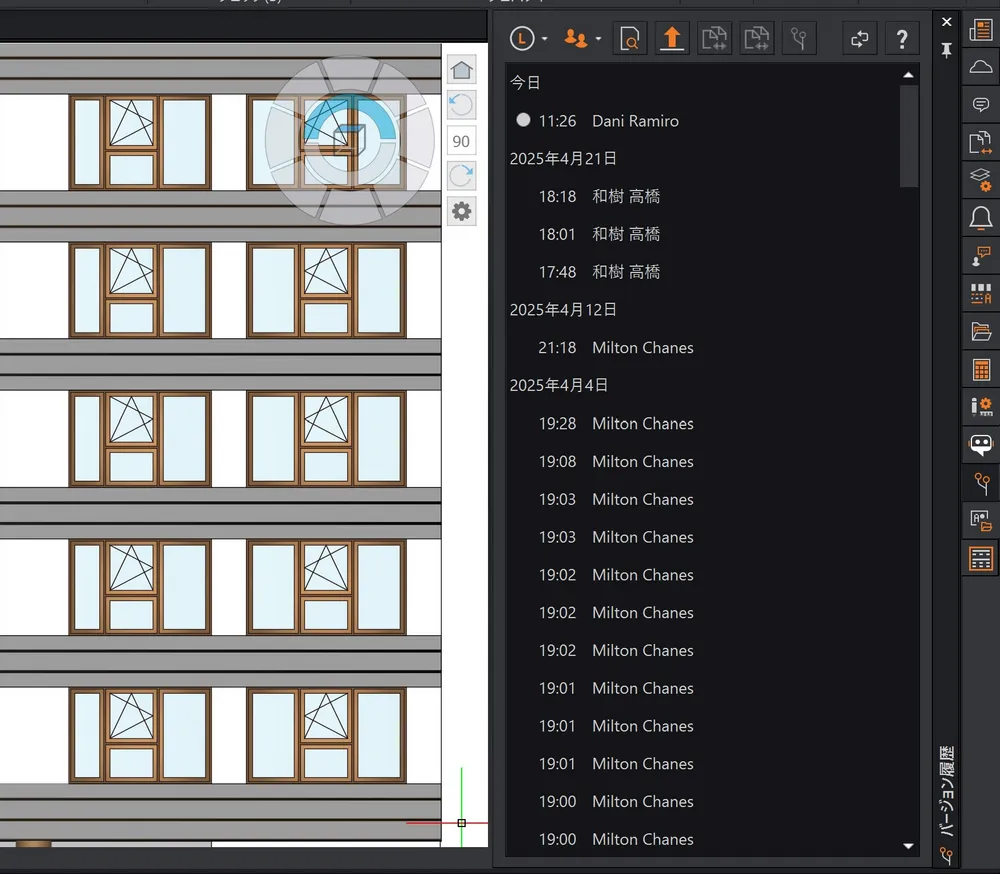Open the layers with gear palette
The height and width of the screenshot is (874, 1000).
tap(980, 180)
